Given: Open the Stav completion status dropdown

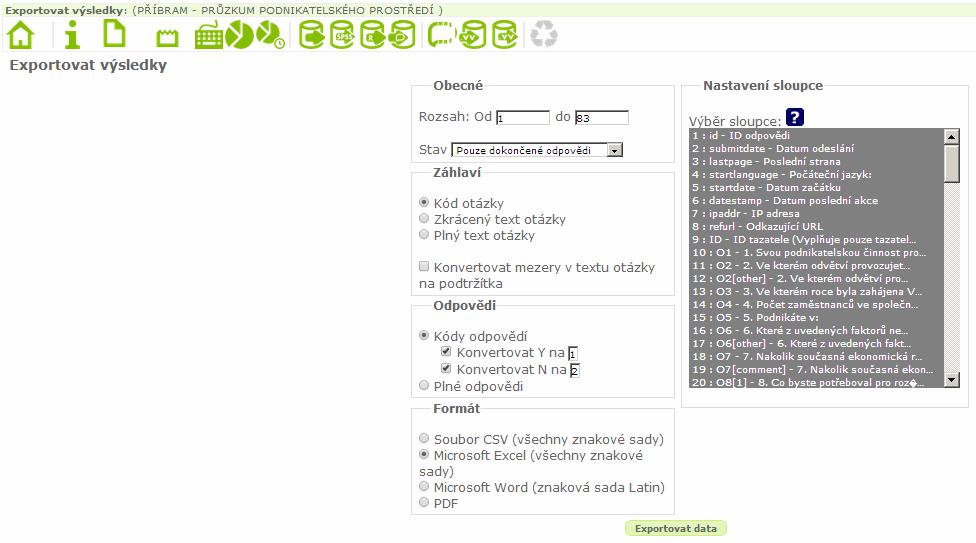Looking at the screenshot, I should pyautogui.click(x=537, y=150).
